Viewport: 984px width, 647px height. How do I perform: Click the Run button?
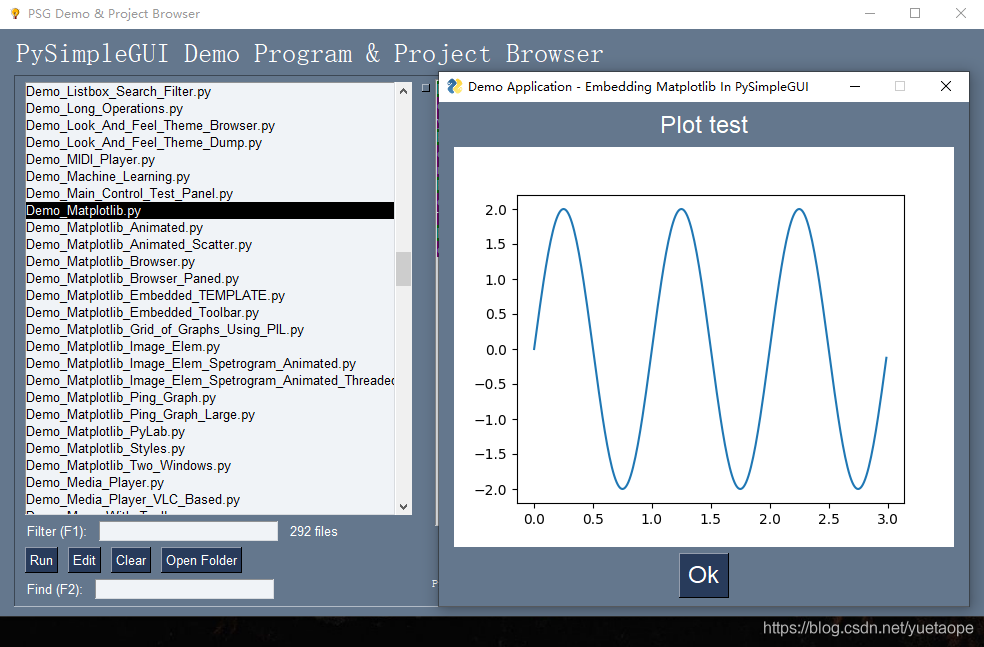(x=41, y=560)
